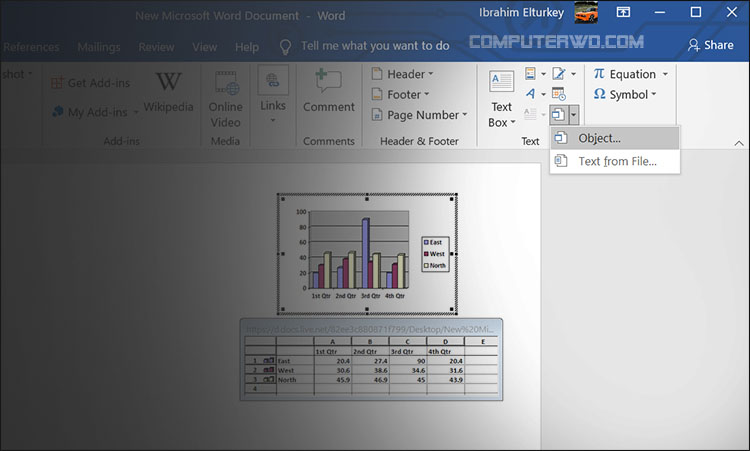Click the Page Number icon
750x451 pixels.
point(377,115)
